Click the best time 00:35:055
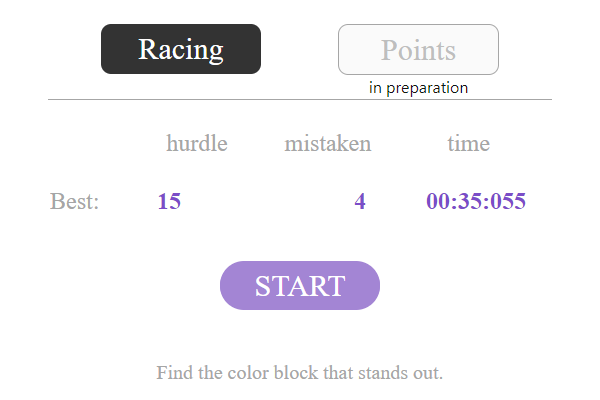This screenshot has height=400, width=600. 476,202
